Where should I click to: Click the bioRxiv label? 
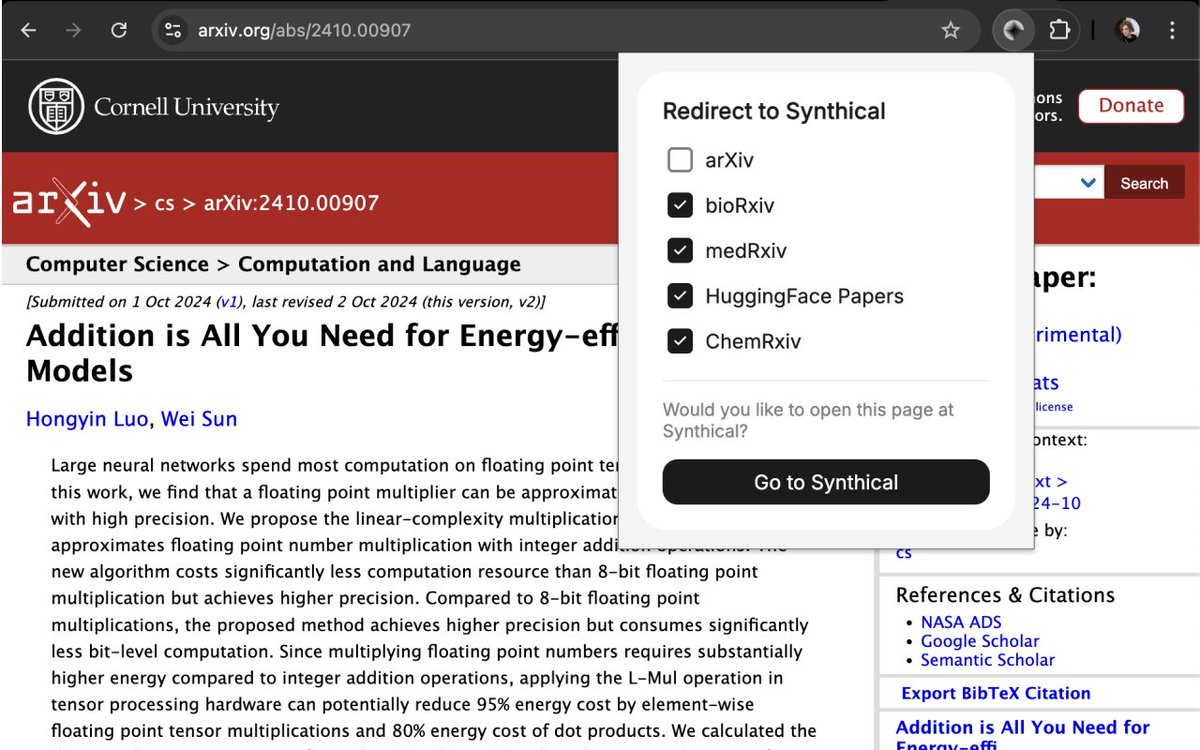coord(740,206)
